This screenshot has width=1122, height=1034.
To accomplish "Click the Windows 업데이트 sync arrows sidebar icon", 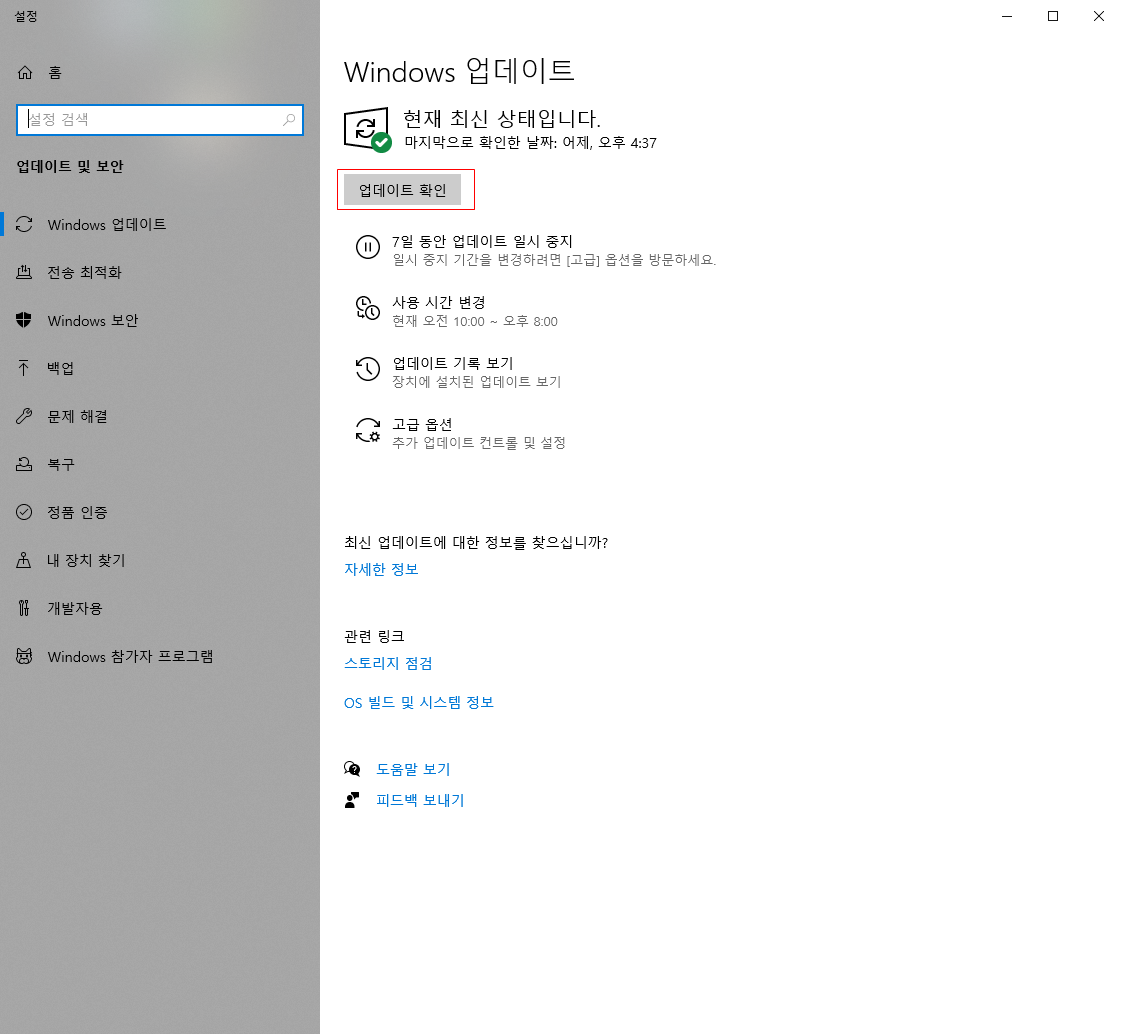I will [24, 225].
